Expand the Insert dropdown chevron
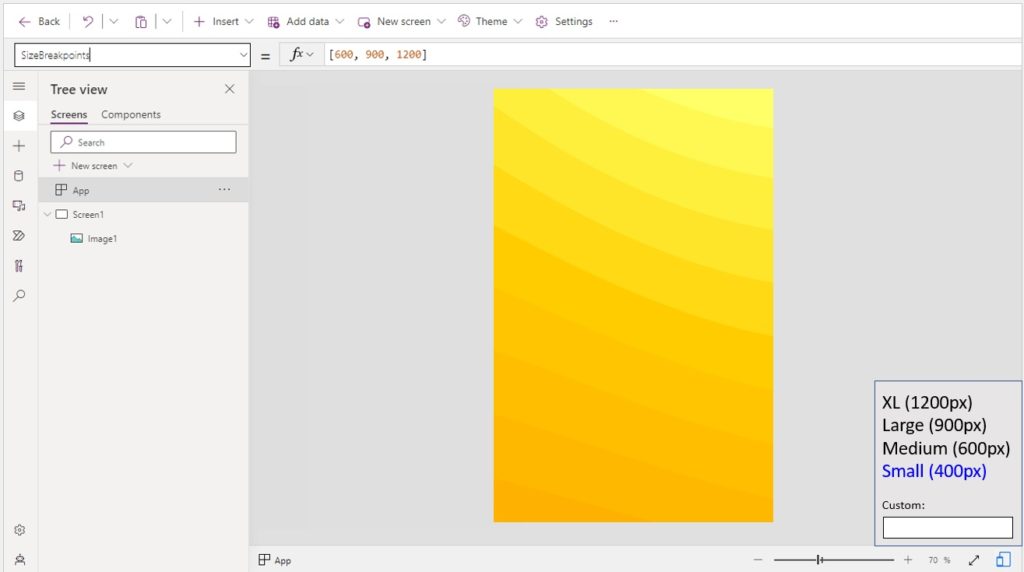This screenshot has height=572, width=1024. click(249, 22)
